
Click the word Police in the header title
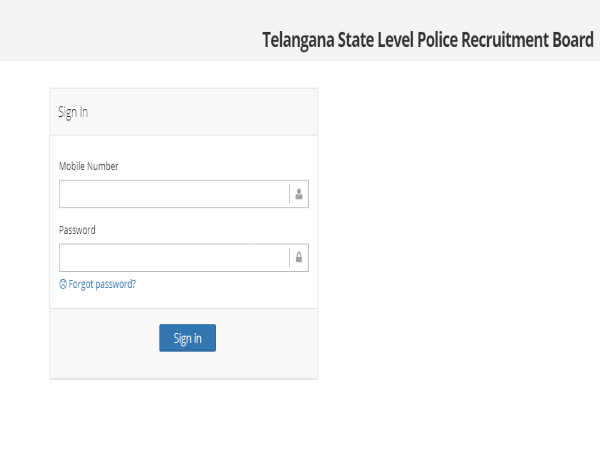click(x=437, y=39)
